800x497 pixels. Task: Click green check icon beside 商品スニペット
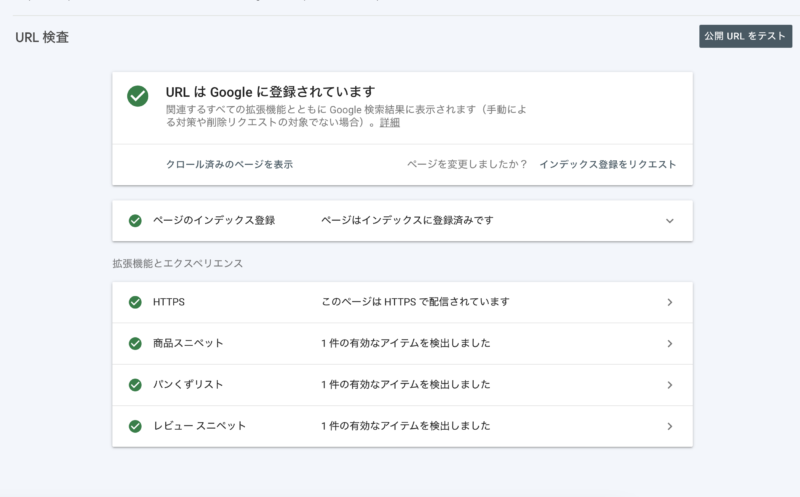point(135,343)
